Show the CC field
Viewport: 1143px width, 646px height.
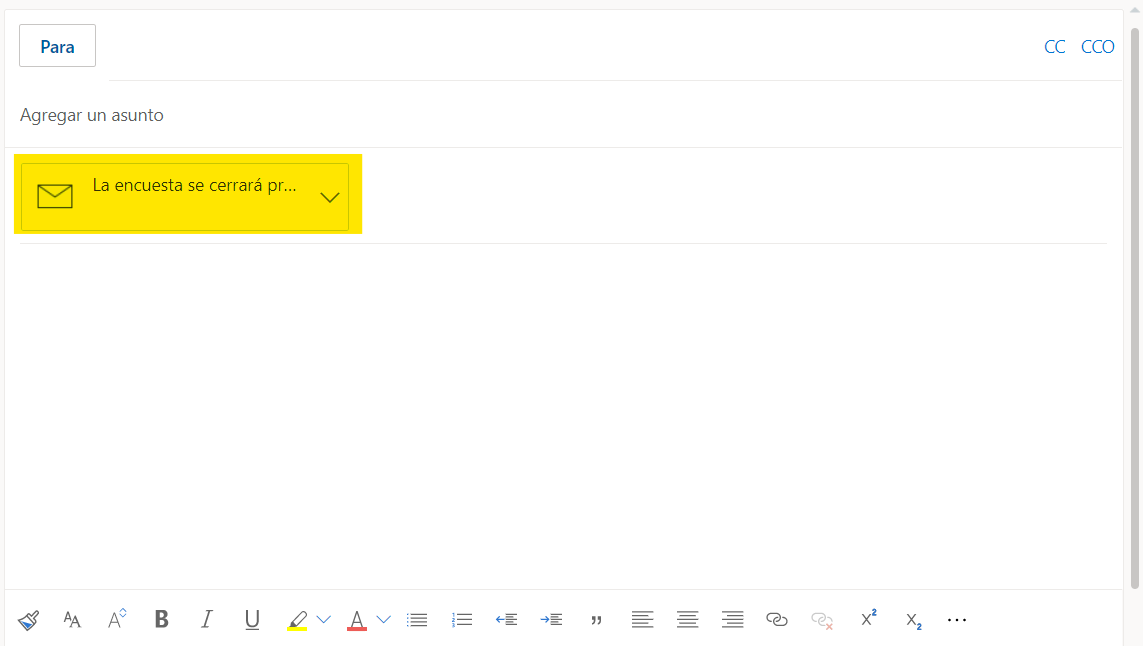[x=1055, y=47]
